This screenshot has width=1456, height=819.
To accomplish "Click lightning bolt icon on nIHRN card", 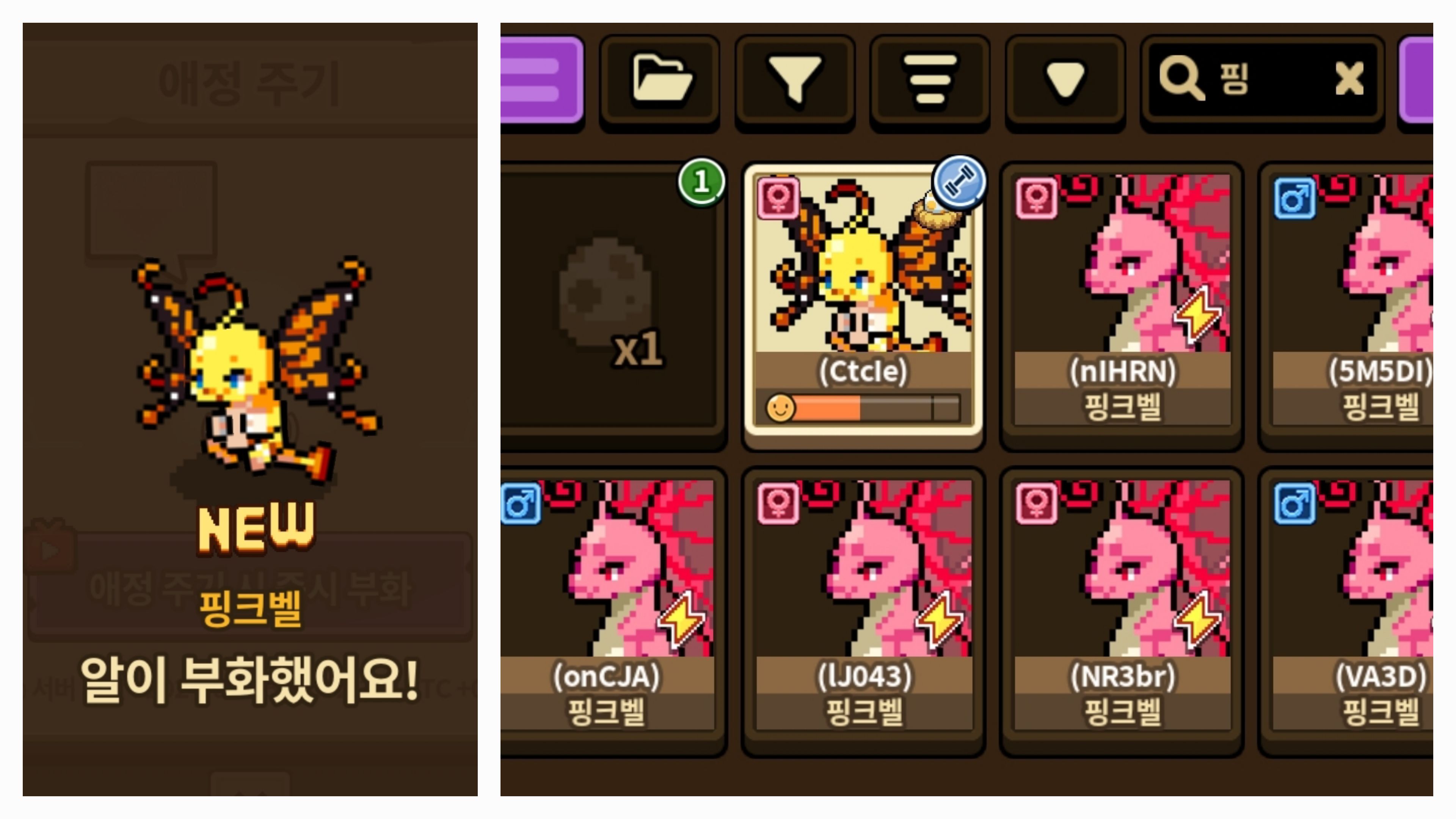I will click(1197, 314).
